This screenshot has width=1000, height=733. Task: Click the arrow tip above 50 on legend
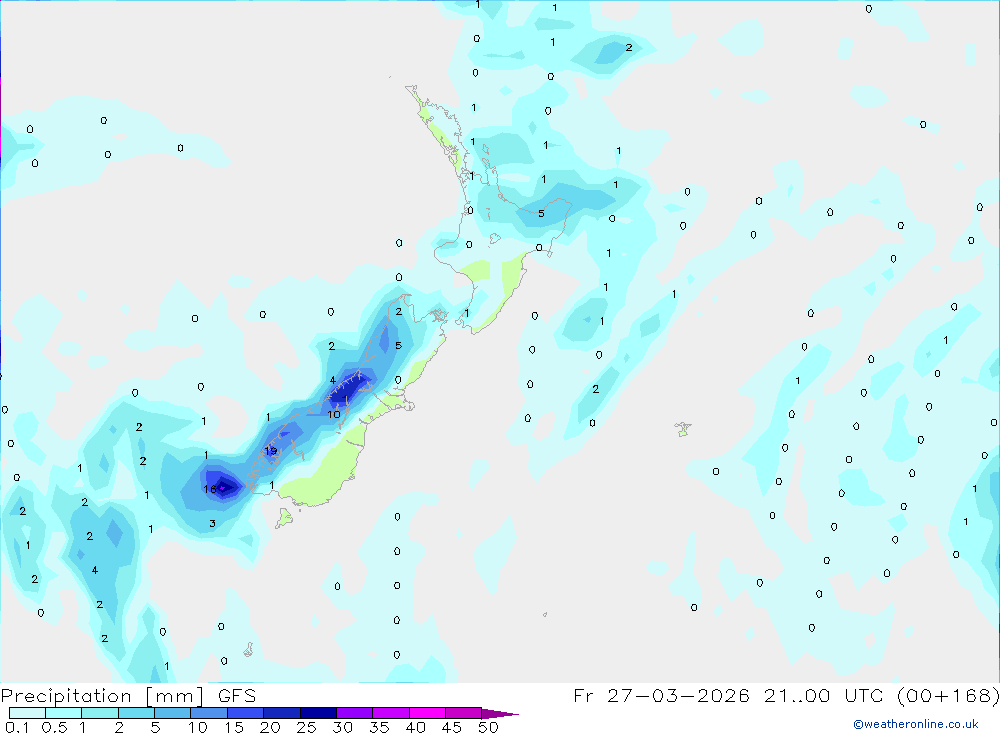tap(501, 714)
